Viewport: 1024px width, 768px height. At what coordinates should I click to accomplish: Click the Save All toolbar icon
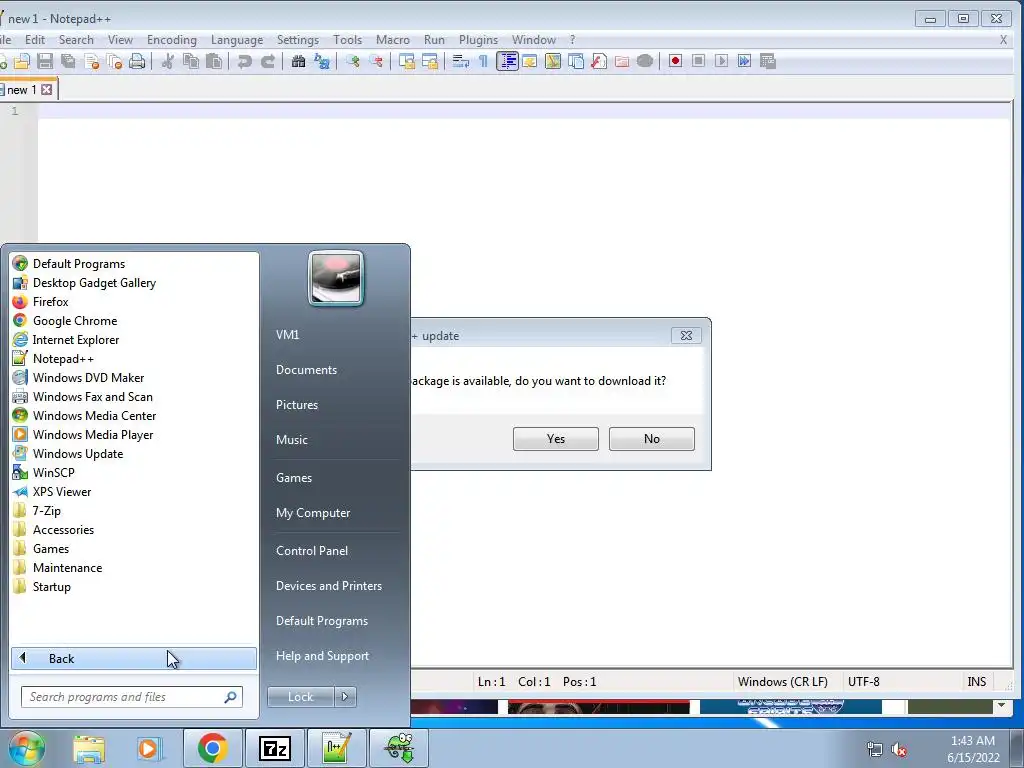coord(68,61)
